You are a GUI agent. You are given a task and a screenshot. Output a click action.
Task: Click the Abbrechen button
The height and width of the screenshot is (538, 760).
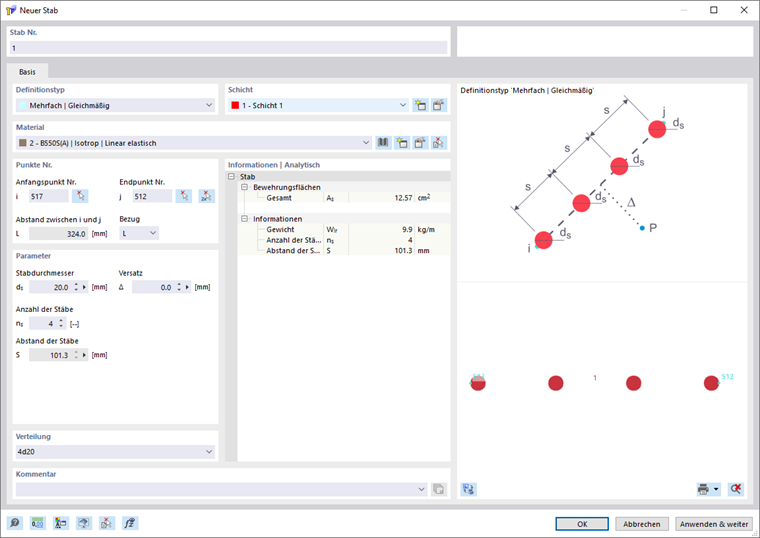(x=642, y=524)
